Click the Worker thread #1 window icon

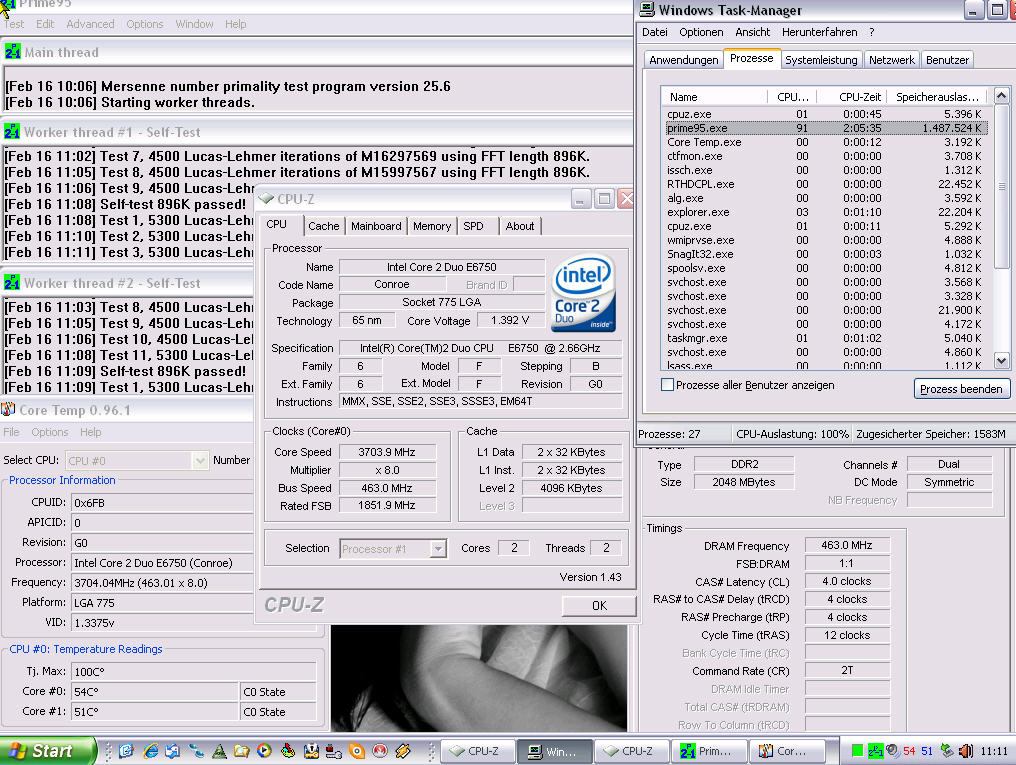click(x=12, y=131)
